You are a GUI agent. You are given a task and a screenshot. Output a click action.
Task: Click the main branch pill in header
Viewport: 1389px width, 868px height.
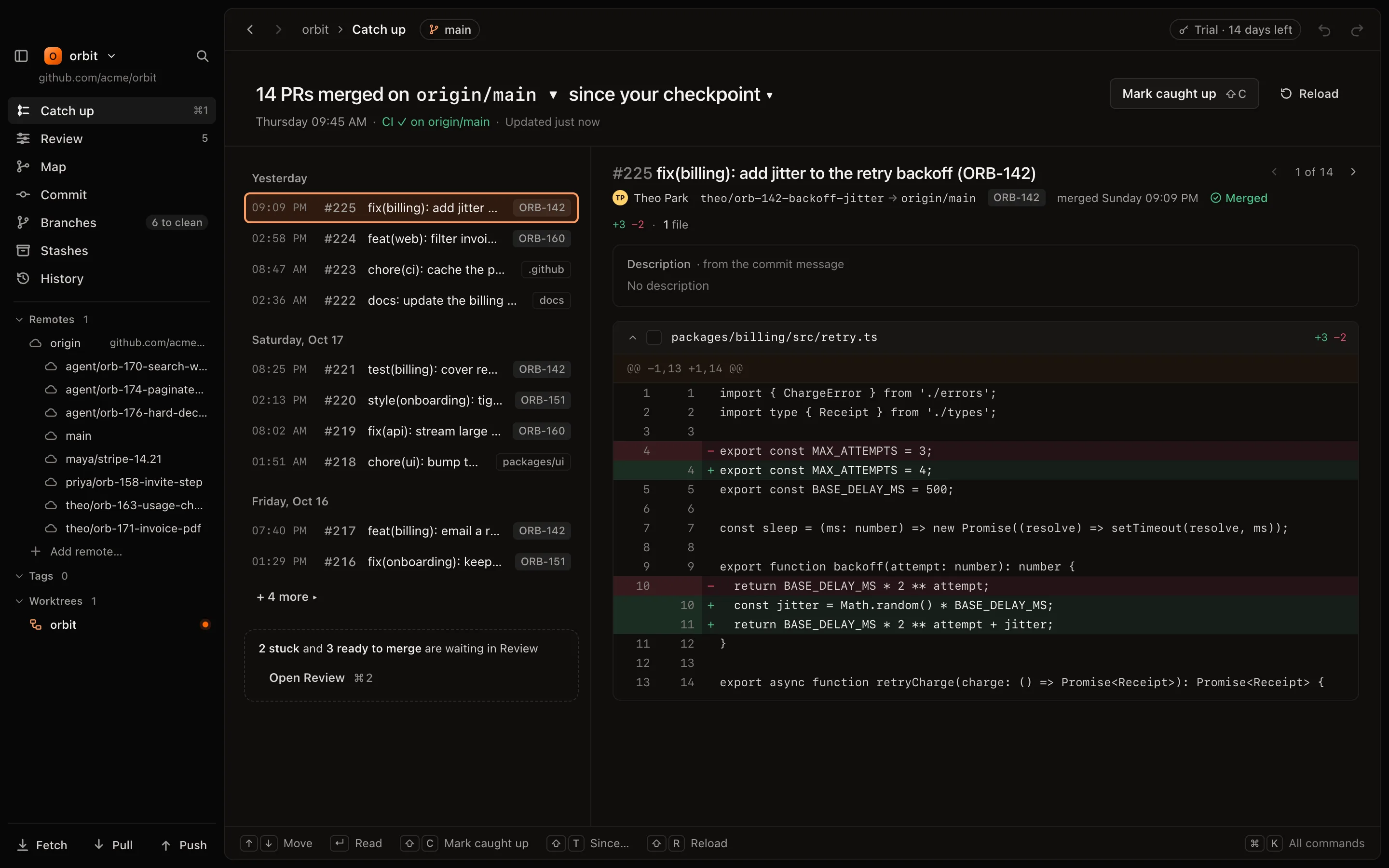pos(449,29)
